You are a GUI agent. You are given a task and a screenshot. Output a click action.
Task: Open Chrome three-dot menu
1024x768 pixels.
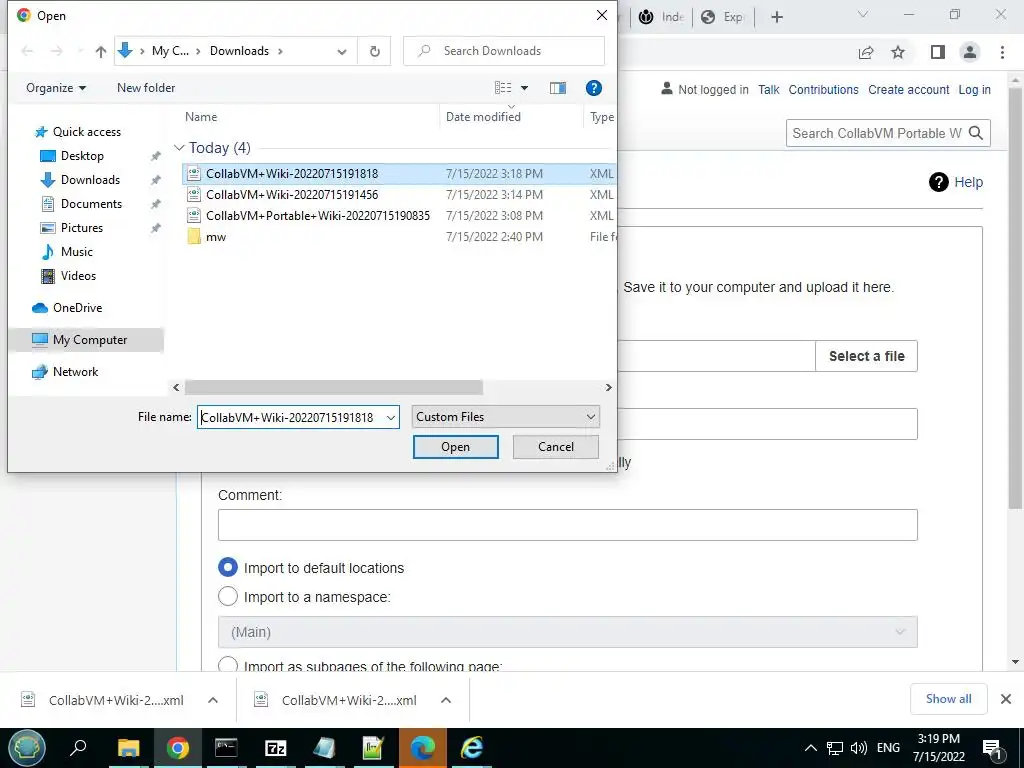(x=1002, y=52)
